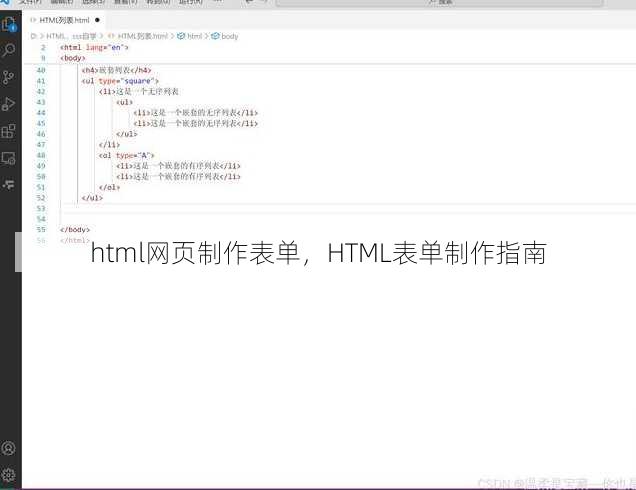Click the closing body tag on line 55

click(75, 230)
